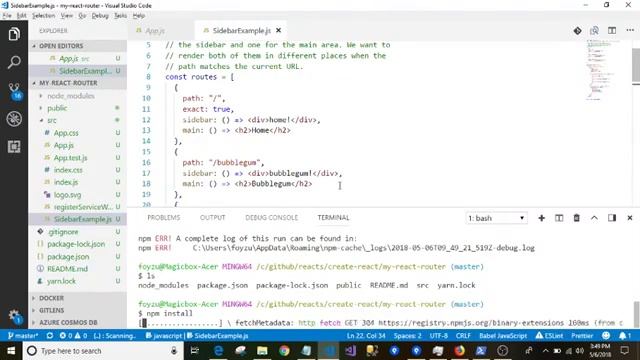
Task: Open the File menu
Action: click(7, 16)
